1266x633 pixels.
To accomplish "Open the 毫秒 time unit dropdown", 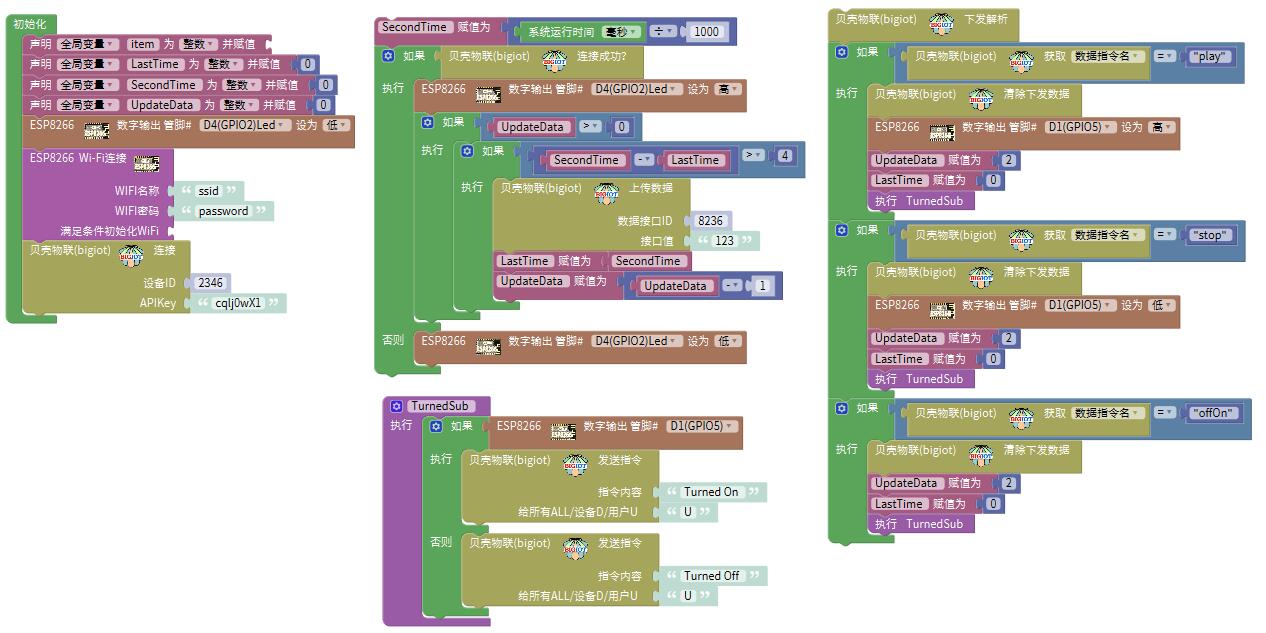I will click(622, 31).
